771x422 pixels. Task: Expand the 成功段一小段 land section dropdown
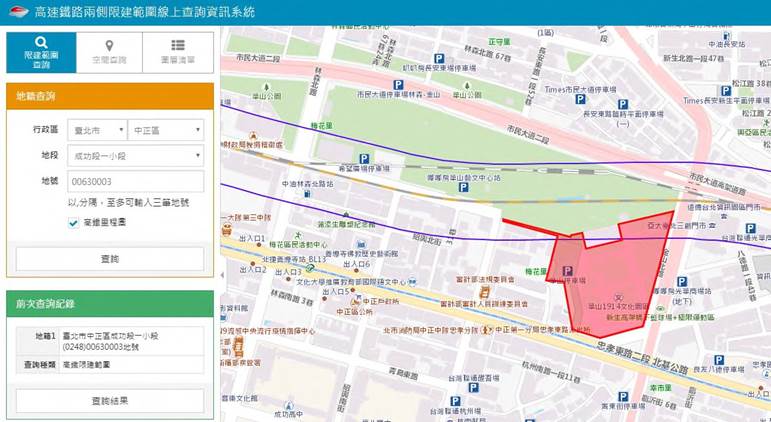coord(136,155)
